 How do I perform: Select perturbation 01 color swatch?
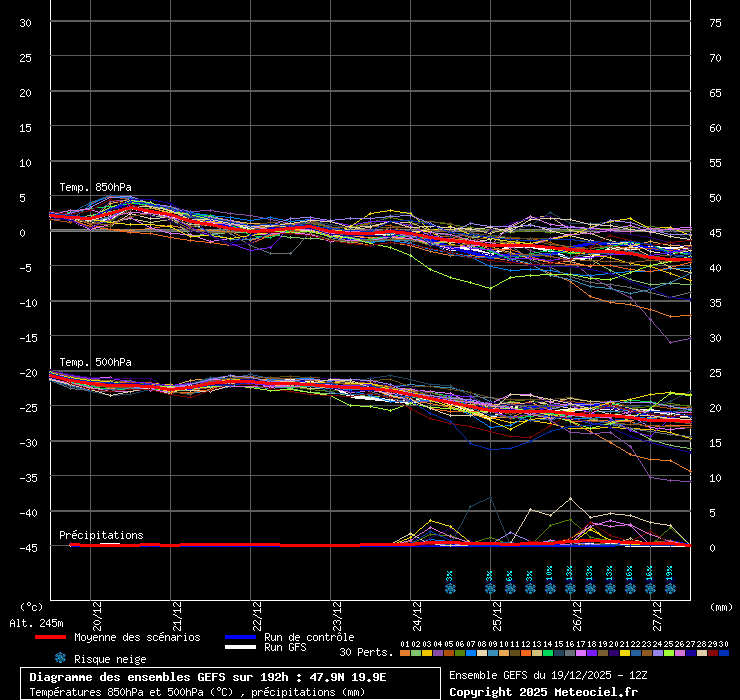click(404, 653)
